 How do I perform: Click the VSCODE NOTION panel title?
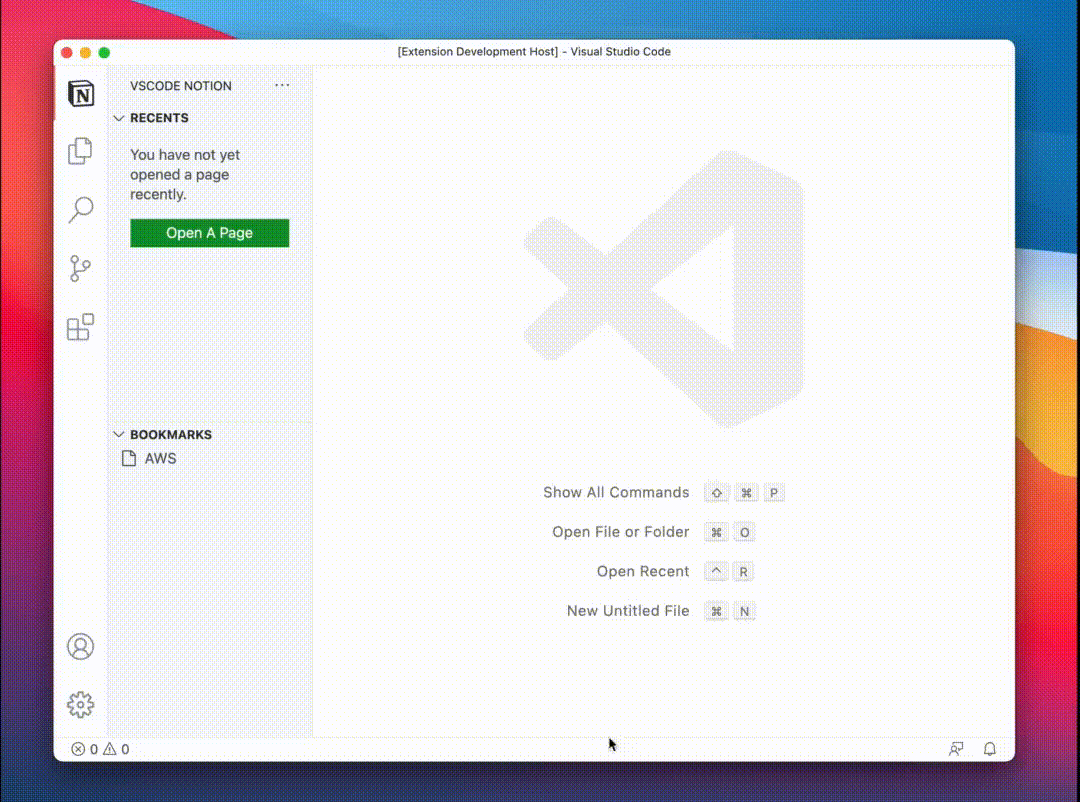[x=180, y=86]
